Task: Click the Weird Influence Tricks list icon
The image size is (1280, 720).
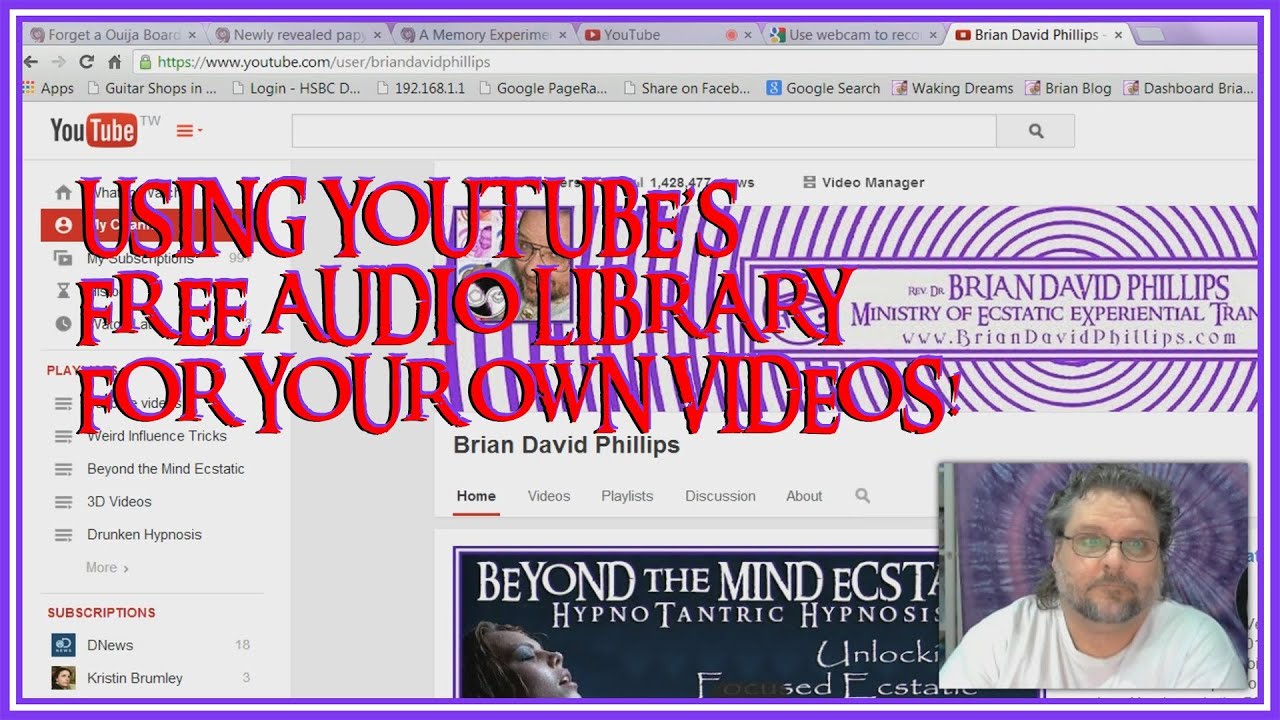Action: tap(63, 436)
